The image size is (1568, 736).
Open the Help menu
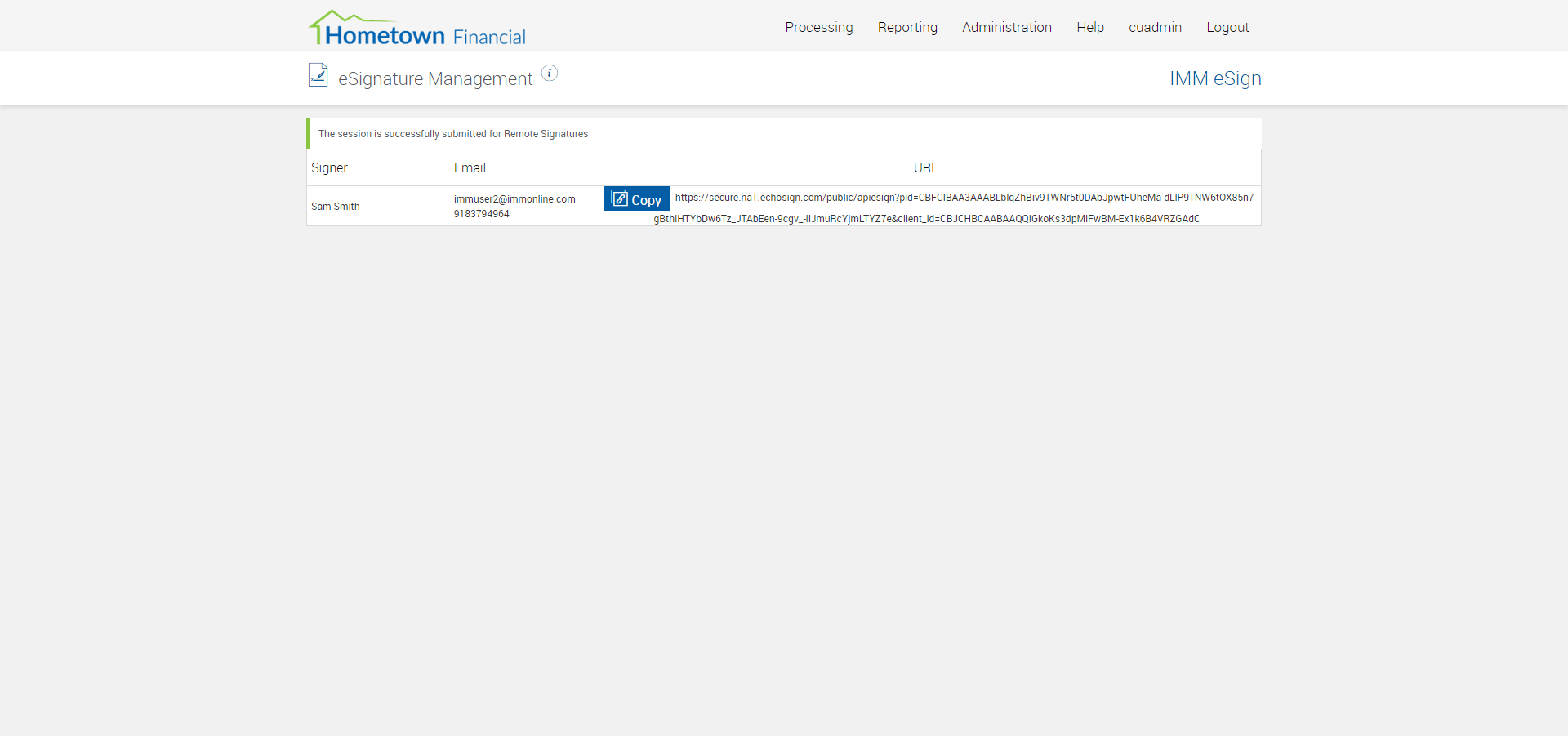click(1090, 27)
